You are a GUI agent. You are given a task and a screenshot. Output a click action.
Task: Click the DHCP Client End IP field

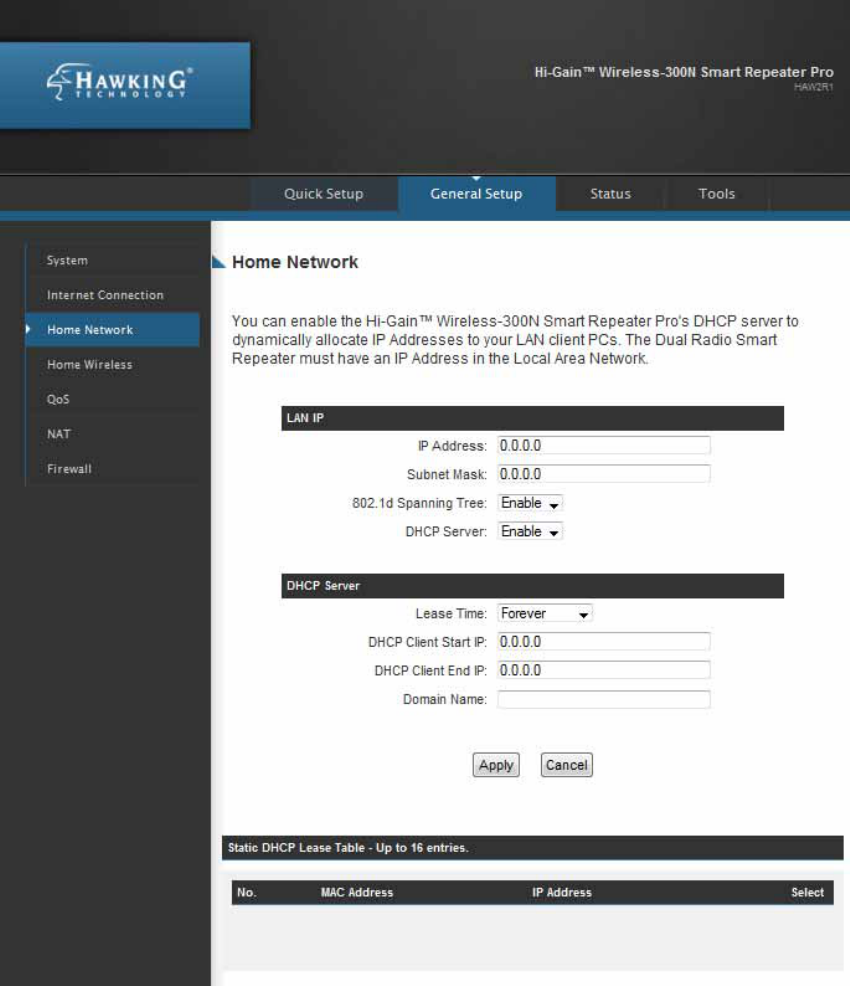[x=604, y=670]
